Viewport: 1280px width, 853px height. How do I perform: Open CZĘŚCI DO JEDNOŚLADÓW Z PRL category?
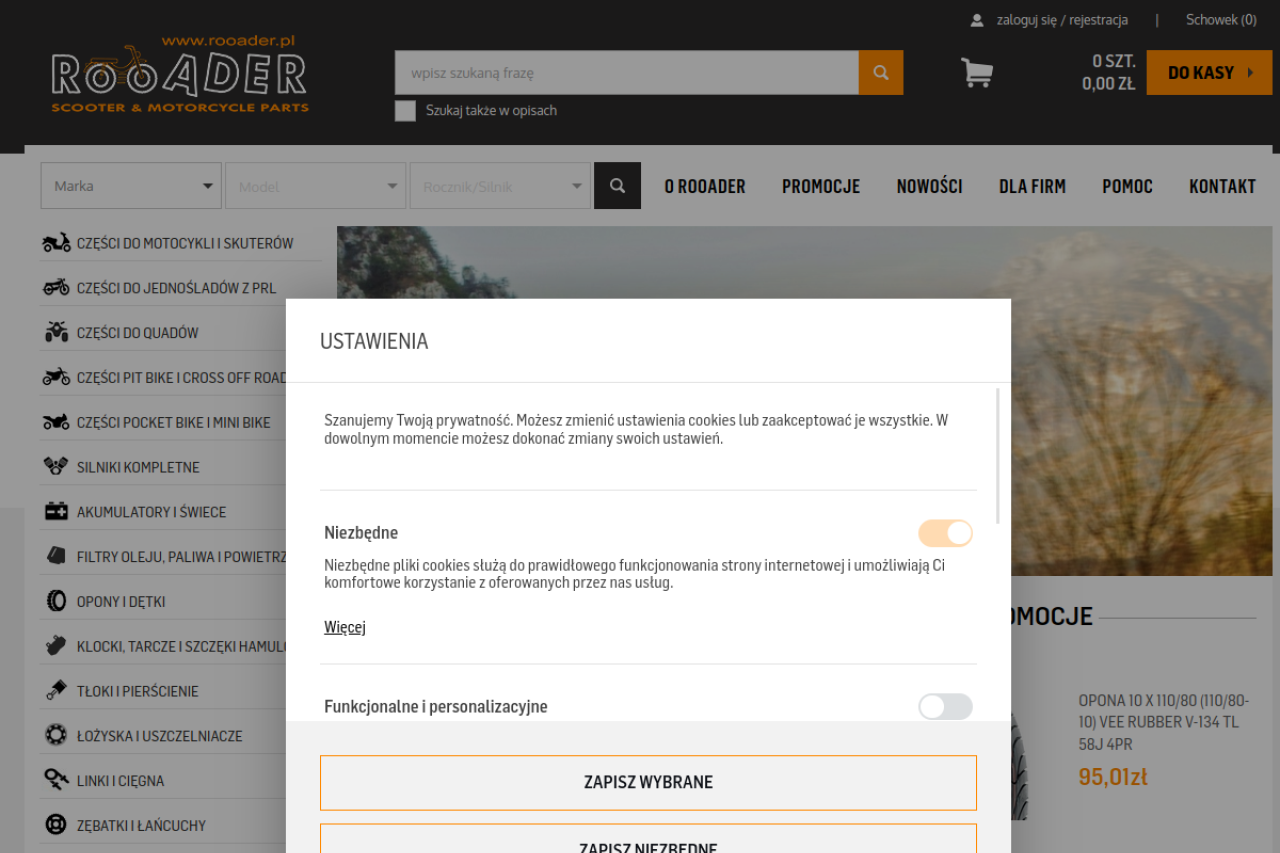point(176,288)
